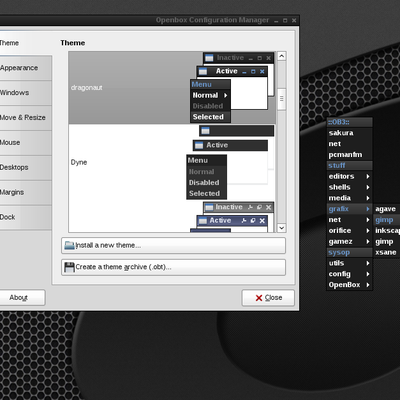This screenshot has width=400, height=400.
Task: Go to the Desktops tab
Action: (x=25, y=167)
